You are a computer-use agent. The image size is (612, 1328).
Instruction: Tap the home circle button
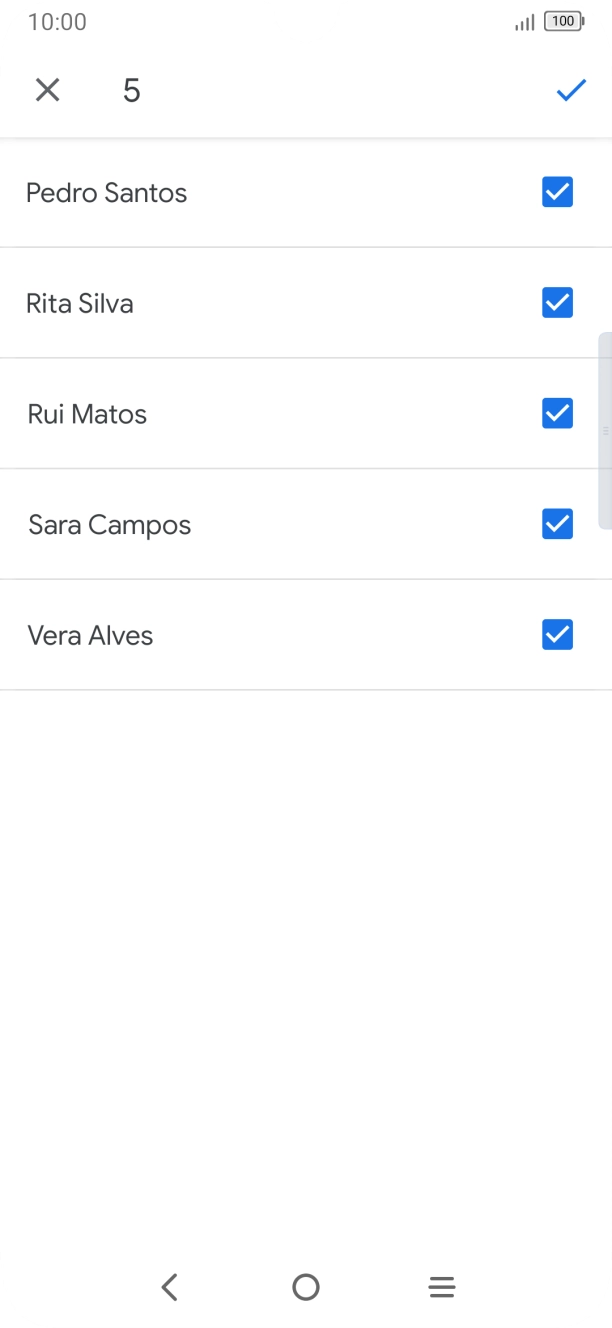tap(306, 1287)
